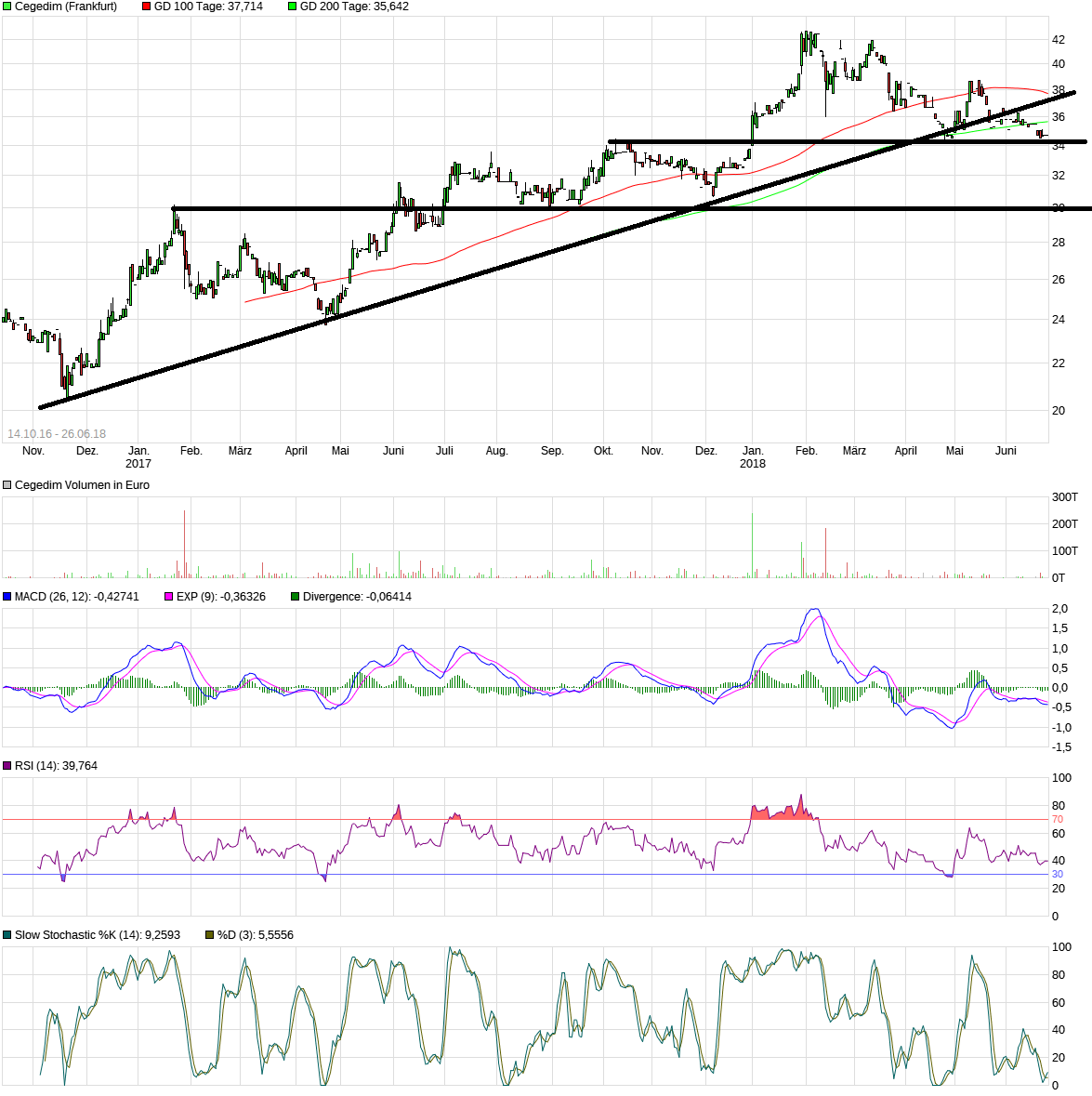Click the blue MACD legend swatch
The height and width of the screenshot is (1096, 1092).
click(7, 597)
